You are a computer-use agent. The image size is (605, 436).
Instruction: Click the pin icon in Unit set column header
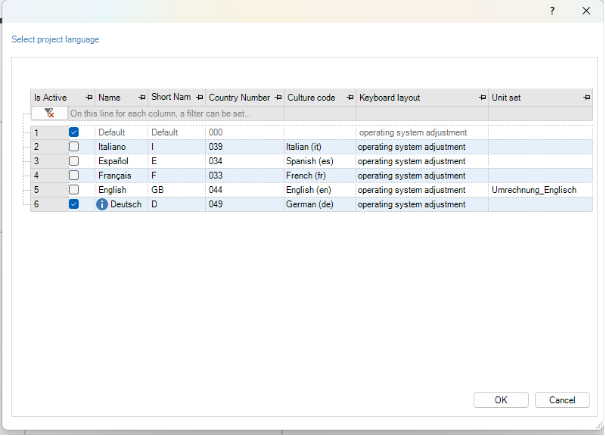[586, 98]
